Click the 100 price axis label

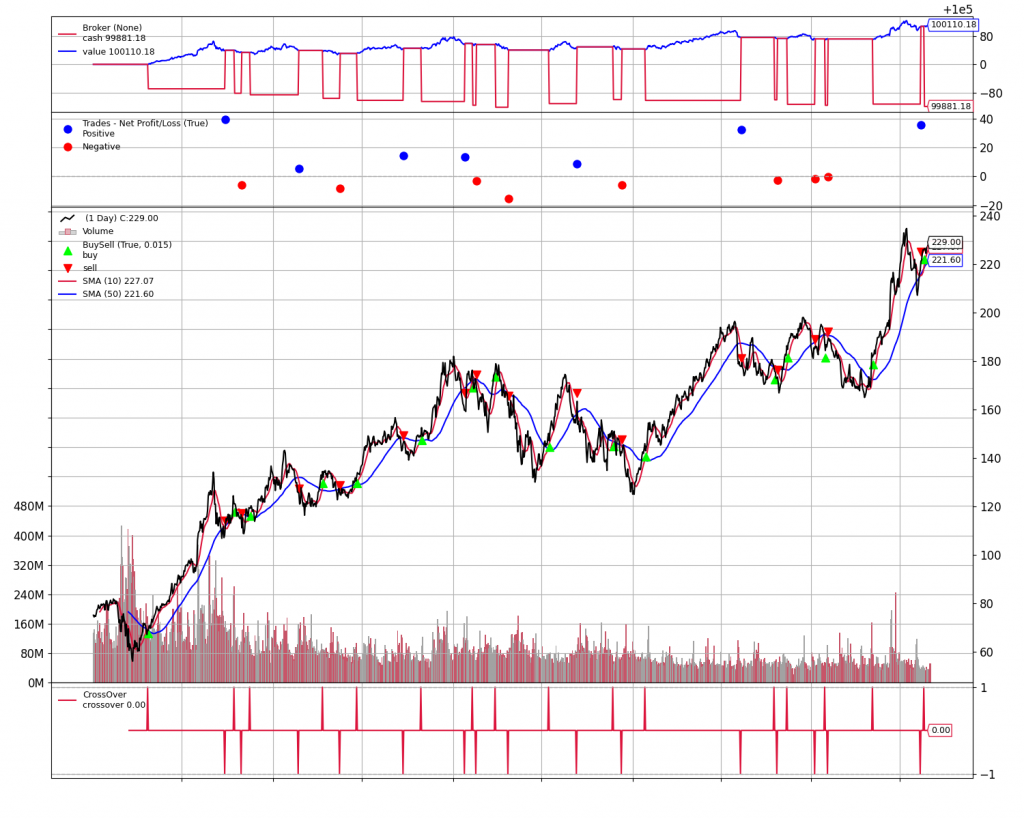[990, 555]
